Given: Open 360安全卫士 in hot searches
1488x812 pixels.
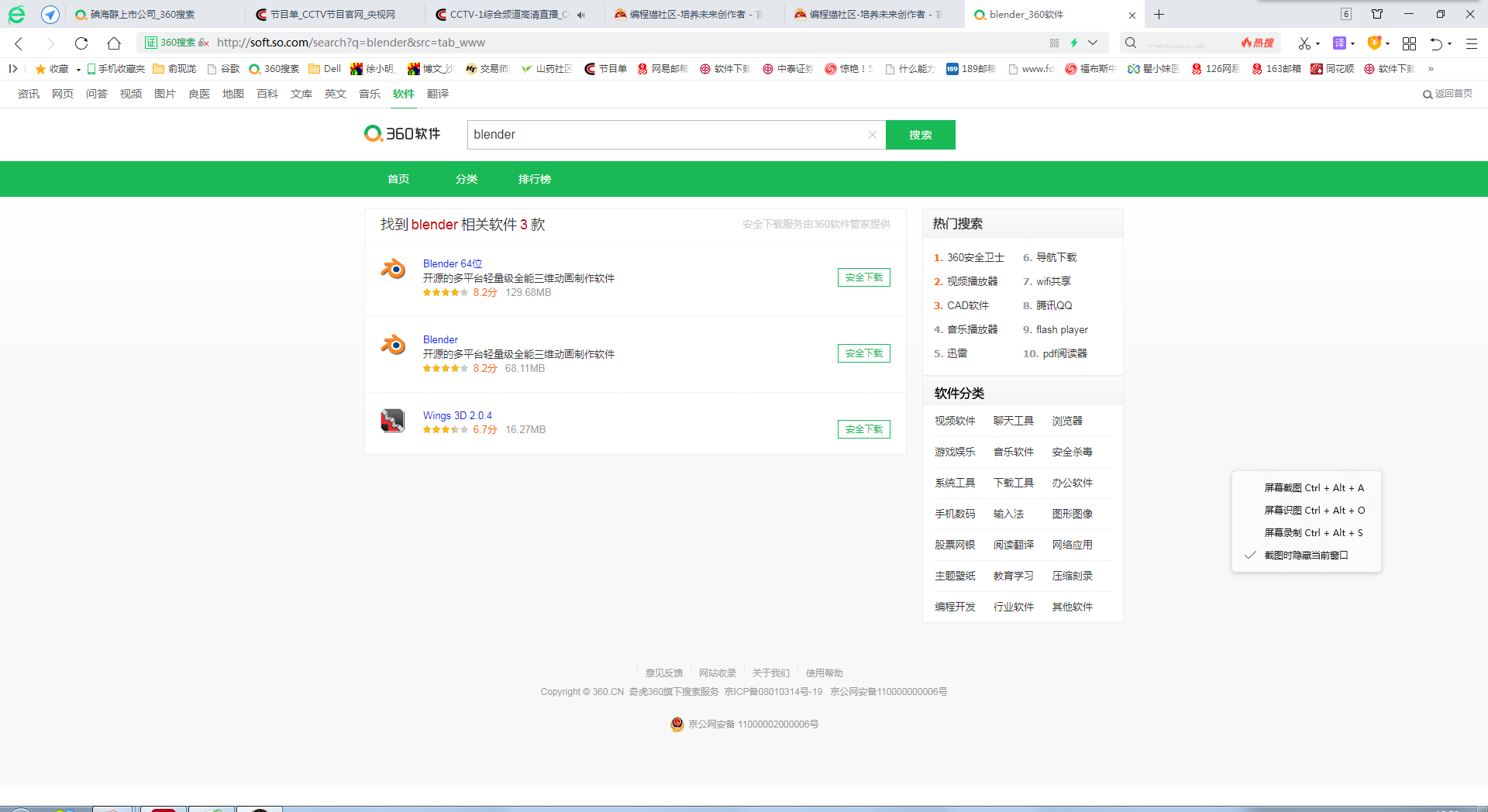Looking at the screenshot, I should click(x=976, y=257).
